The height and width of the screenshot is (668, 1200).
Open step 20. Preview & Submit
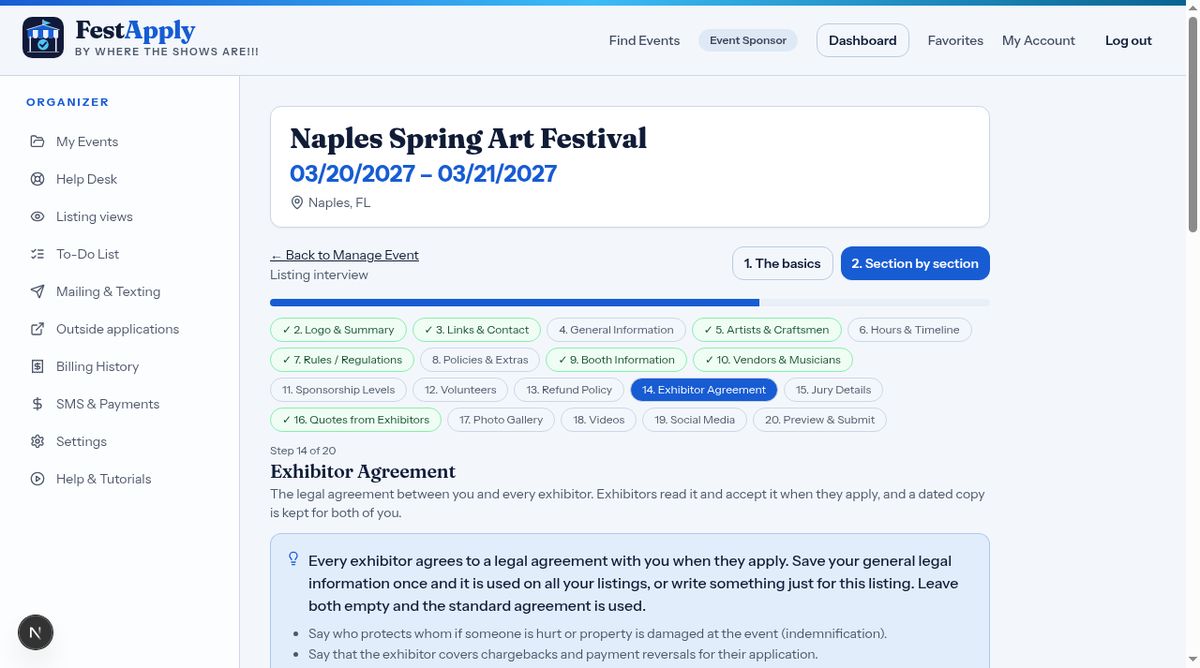pos(820,420)
